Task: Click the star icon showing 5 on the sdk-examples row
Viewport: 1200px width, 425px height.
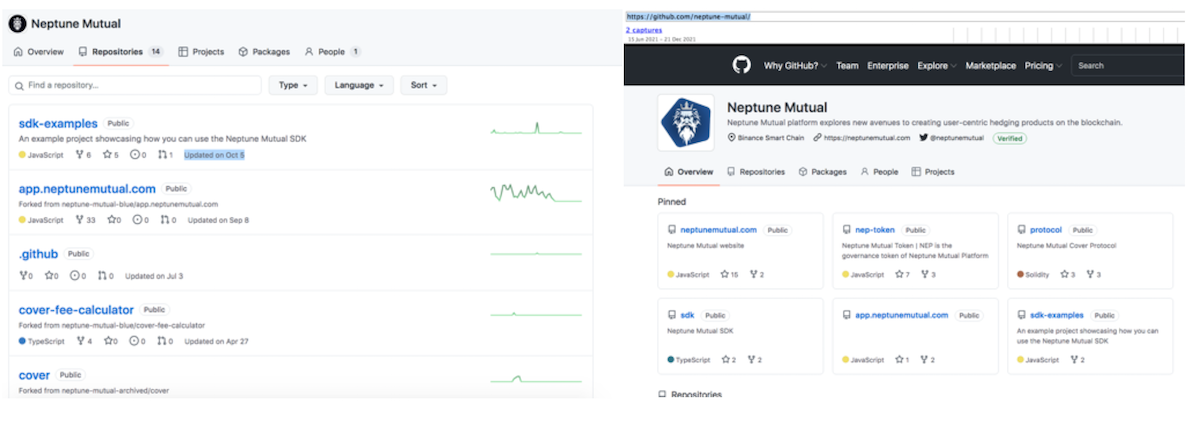Action: click(x=107, y=155)
